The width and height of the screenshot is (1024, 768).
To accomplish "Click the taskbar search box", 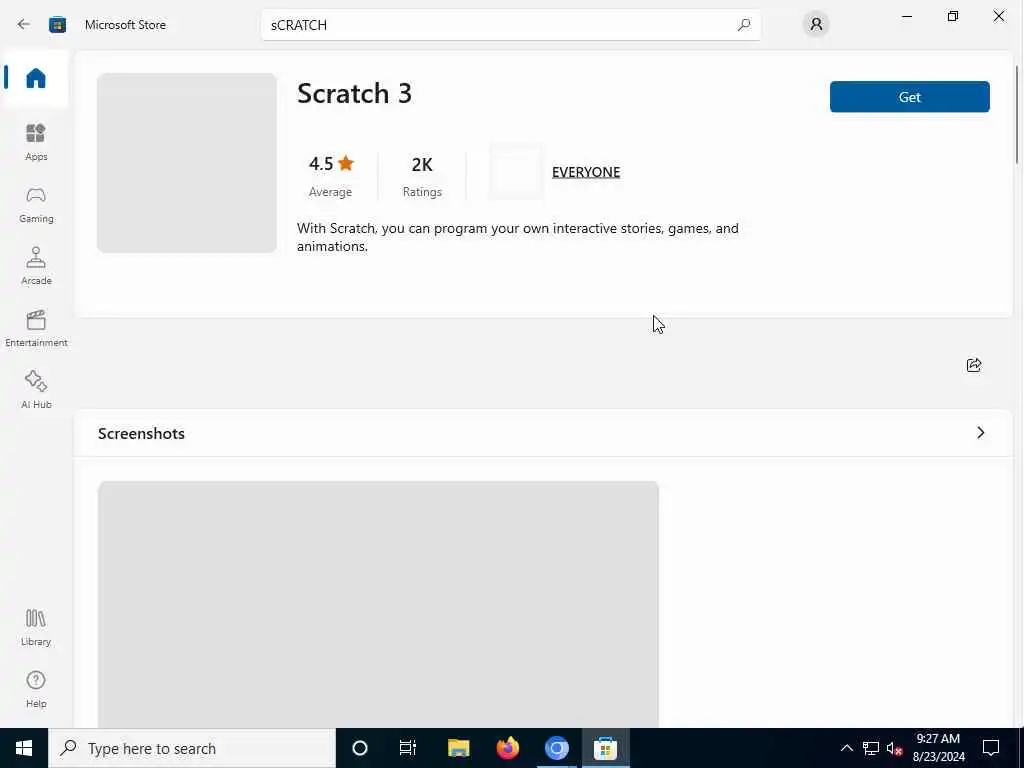I will (x=192, y=748).
